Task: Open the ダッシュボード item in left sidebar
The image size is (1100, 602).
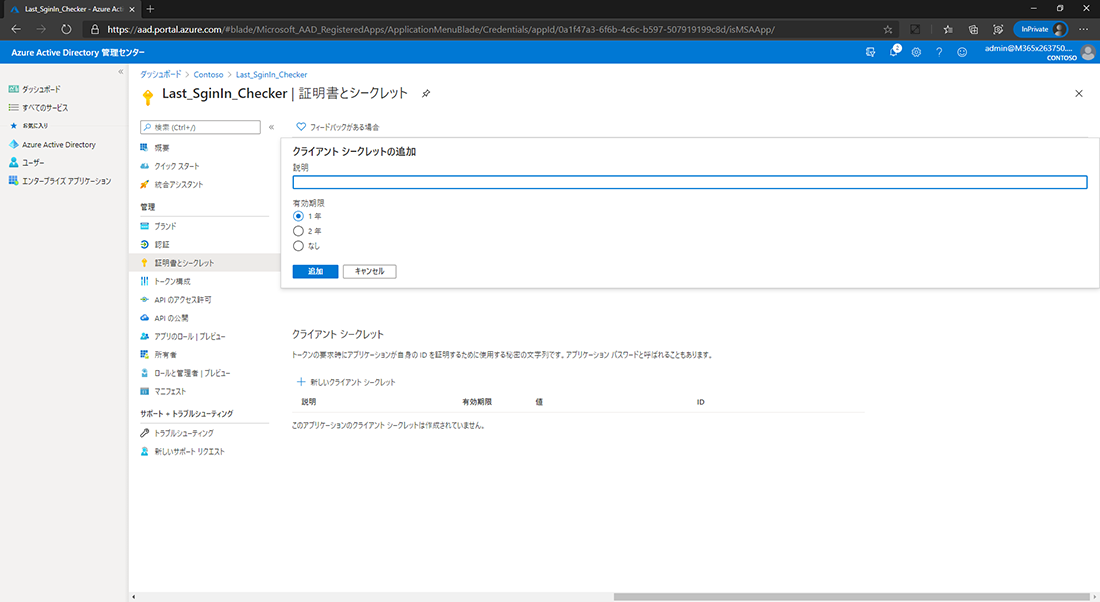Action: coord(34,89)
